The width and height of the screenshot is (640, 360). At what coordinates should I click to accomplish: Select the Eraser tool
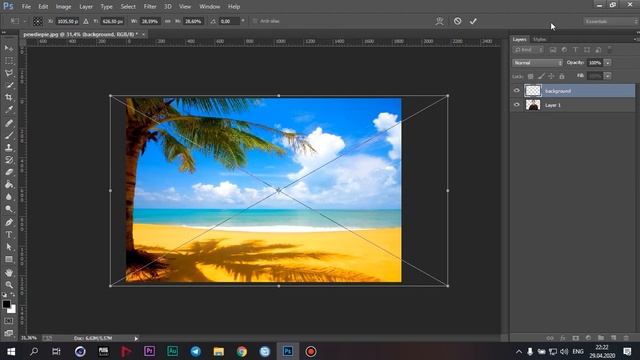[9, 172]
